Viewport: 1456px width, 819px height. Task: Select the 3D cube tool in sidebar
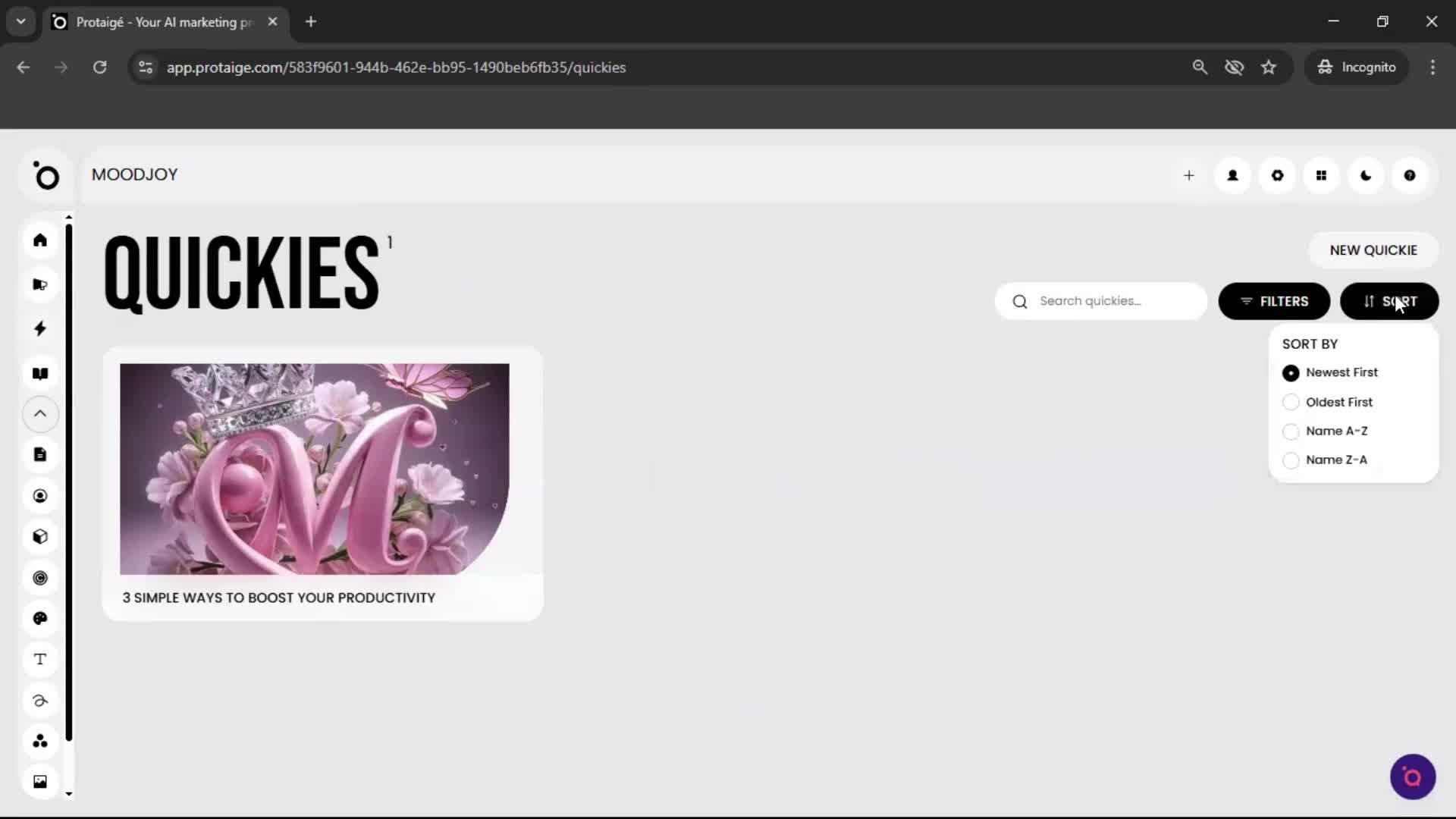pos(40,537)
